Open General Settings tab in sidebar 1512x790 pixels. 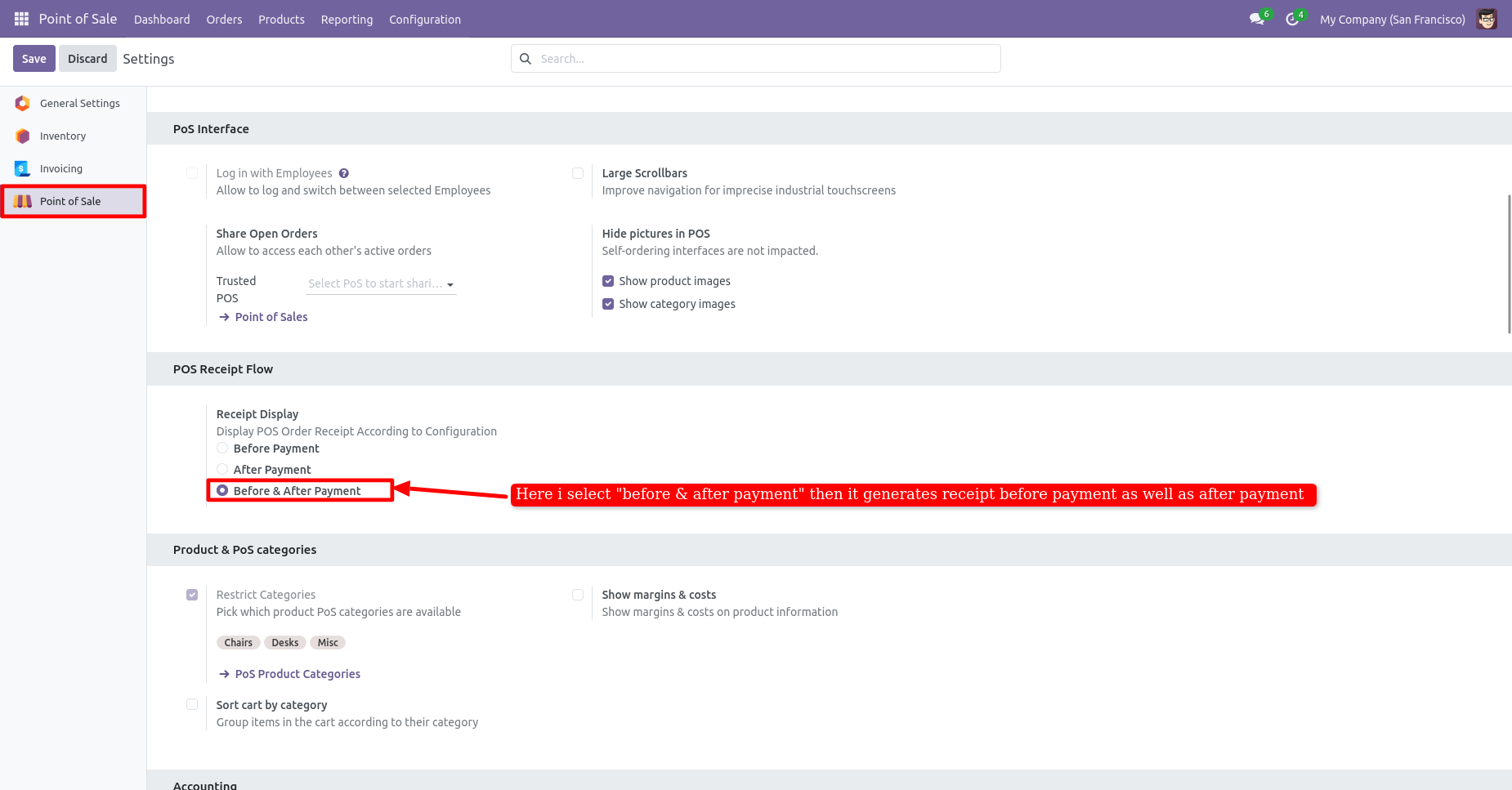pyautogui.click(x=74, y=103)
